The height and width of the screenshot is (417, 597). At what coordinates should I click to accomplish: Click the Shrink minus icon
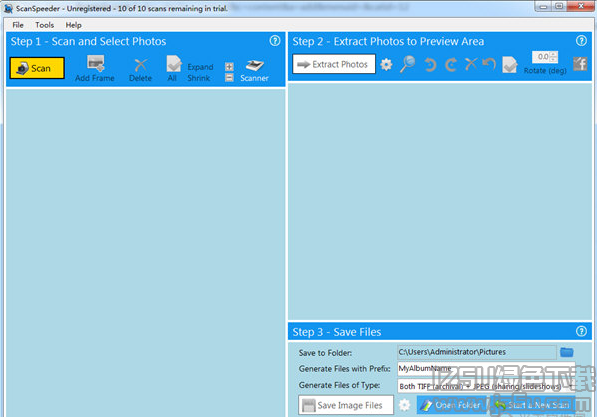[229, 78]
